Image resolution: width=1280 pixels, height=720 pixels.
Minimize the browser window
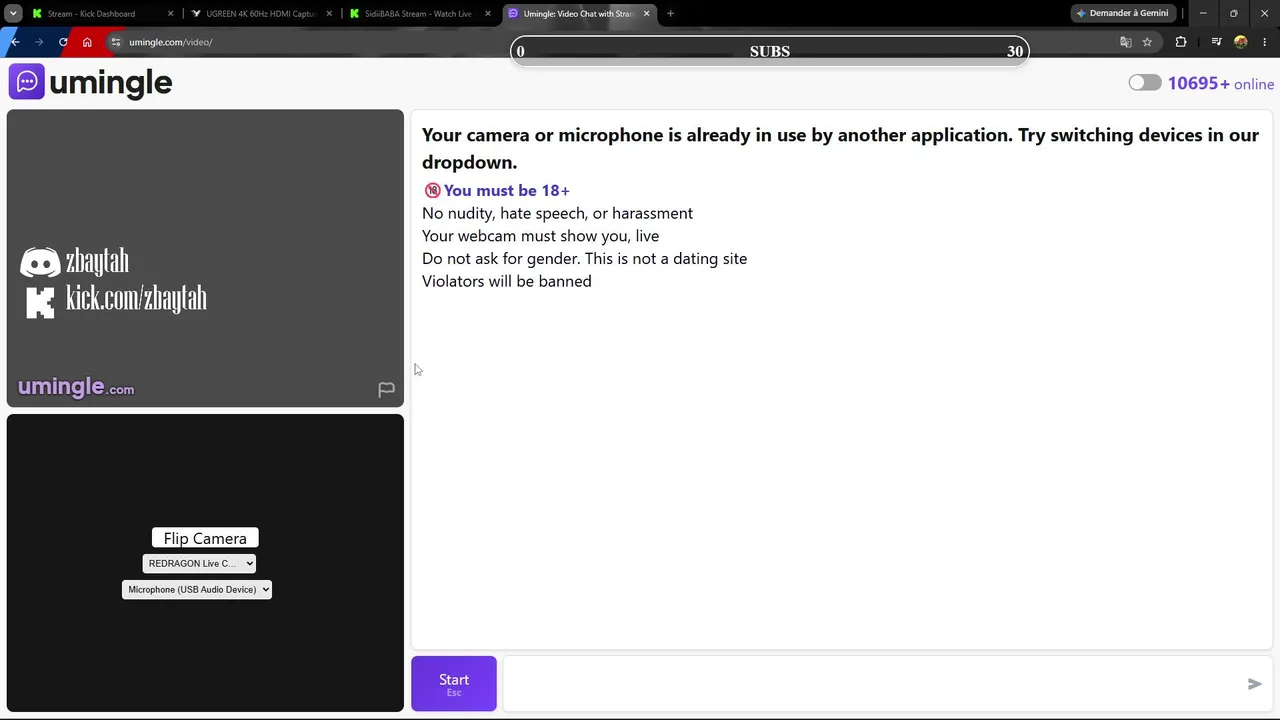pyautogui.click(x=1203, y=14)
